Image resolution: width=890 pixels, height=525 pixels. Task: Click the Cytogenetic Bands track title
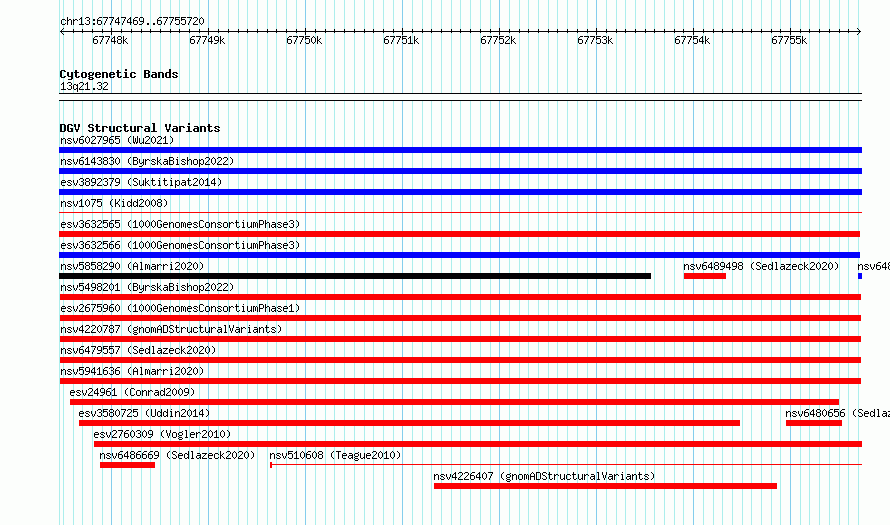[x=119, y=74]
